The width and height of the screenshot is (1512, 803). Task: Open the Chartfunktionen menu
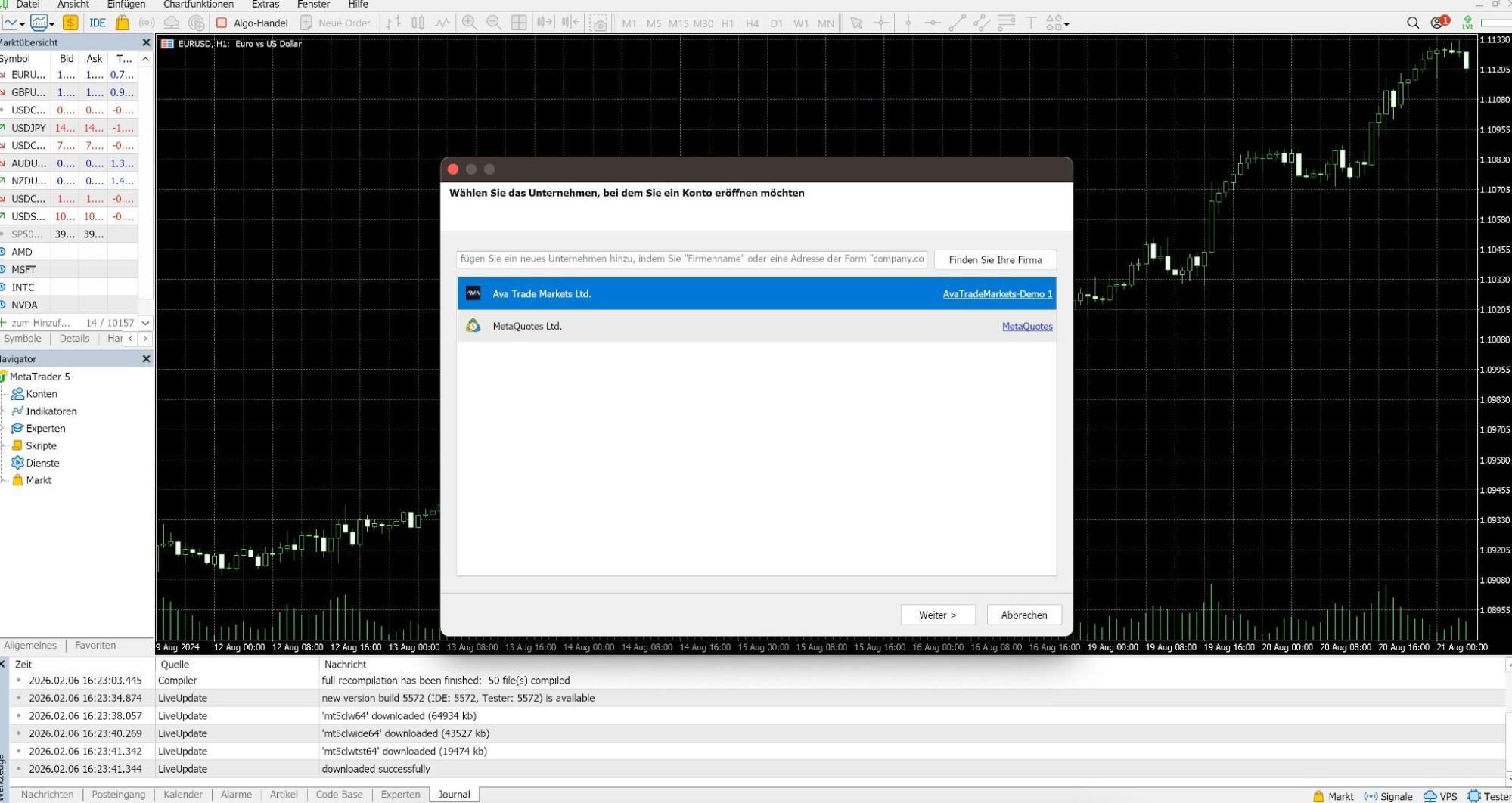[x=198, y=5]
